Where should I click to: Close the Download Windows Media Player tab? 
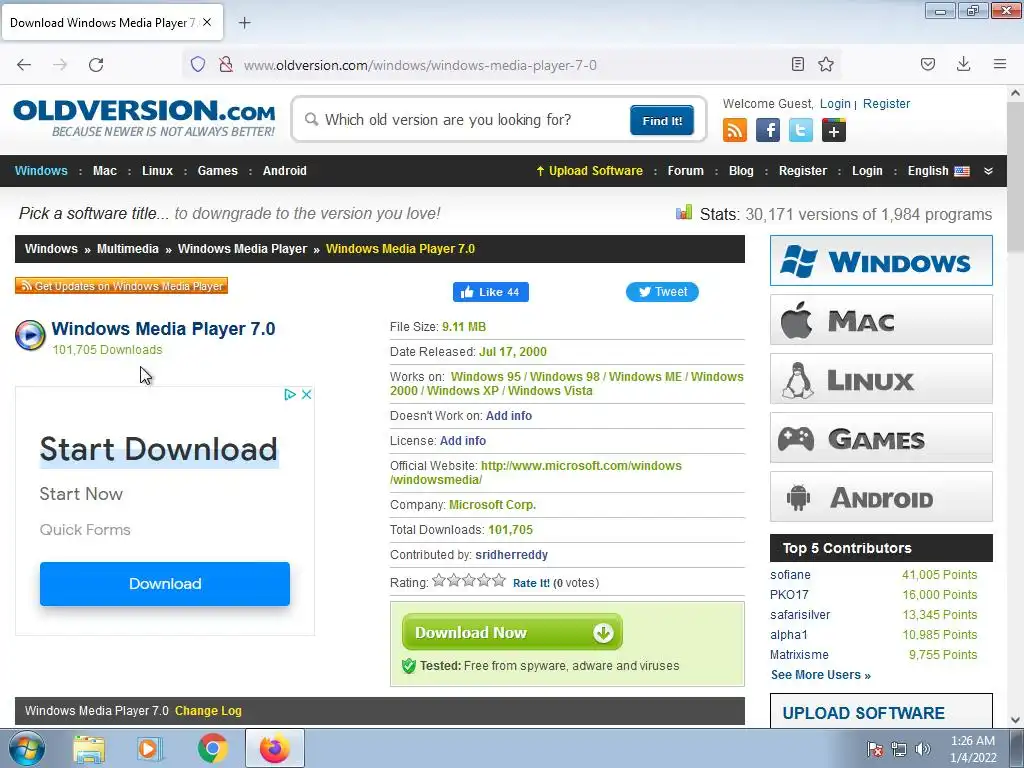coord(207,22)
